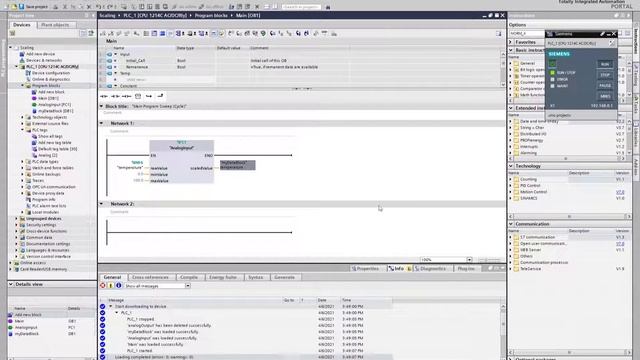Collapse the Program blocks folder in tree
Viewport: 640px width, 360px height.
tap(23, 85)
